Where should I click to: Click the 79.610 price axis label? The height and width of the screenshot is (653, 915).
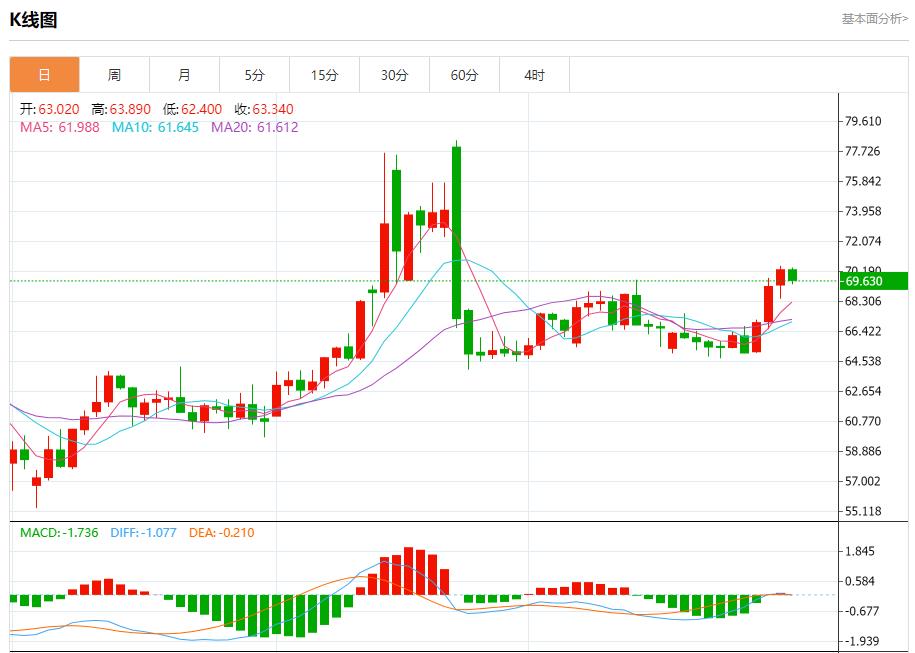[862, 120]
